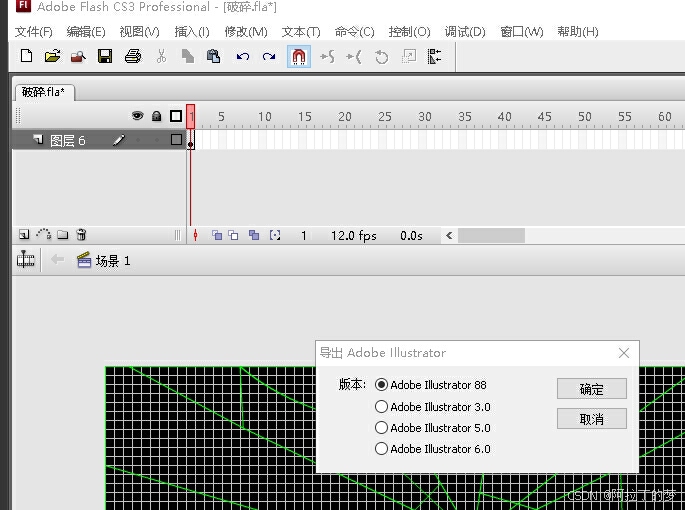The height and width of the screenshot is (510, 685).
Task: Toggle the outline square for all layers
Action: click(x=176, y=116)
